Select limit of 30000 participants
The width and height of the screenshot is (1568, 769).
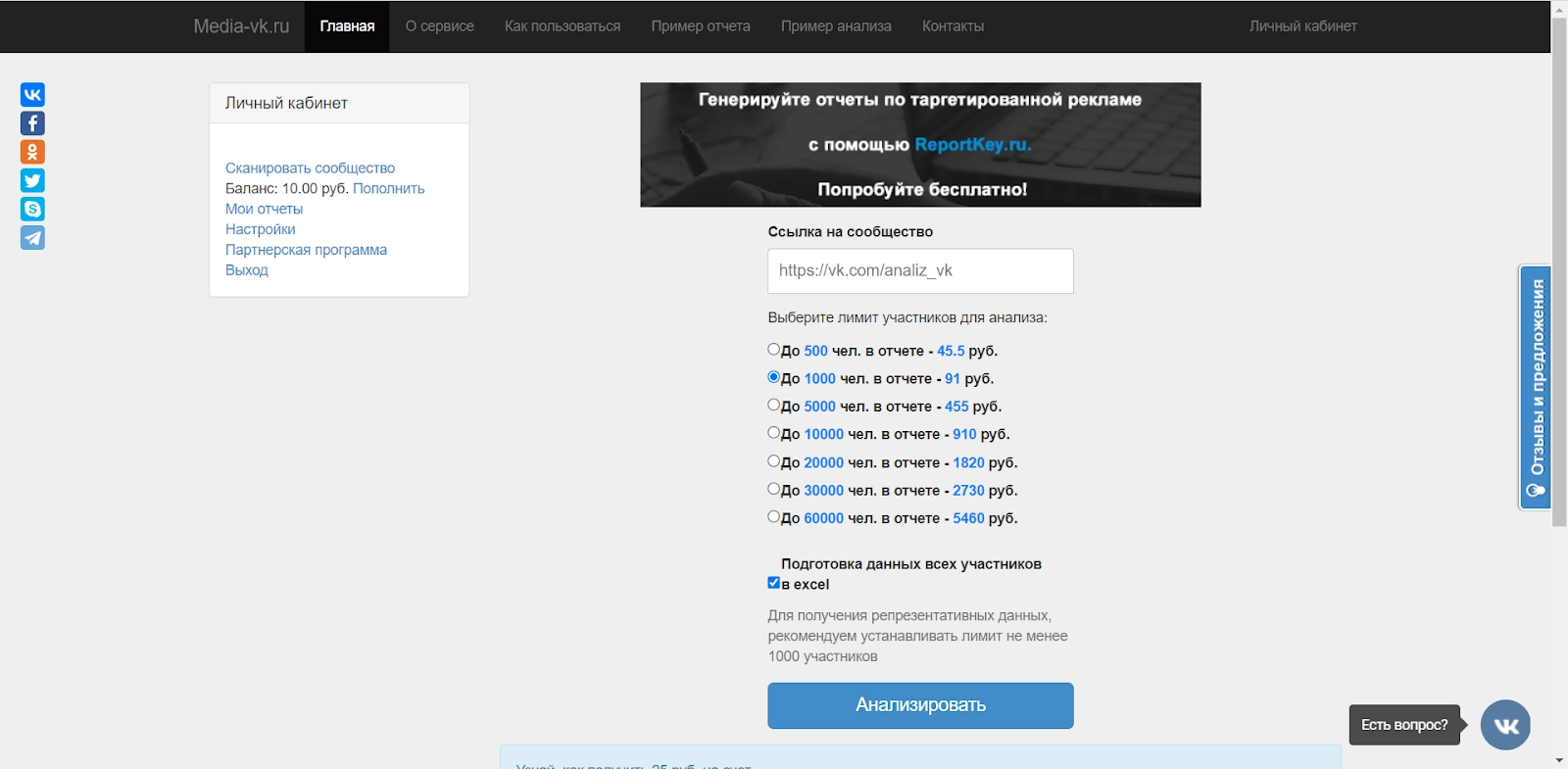[x=774, y=488]
